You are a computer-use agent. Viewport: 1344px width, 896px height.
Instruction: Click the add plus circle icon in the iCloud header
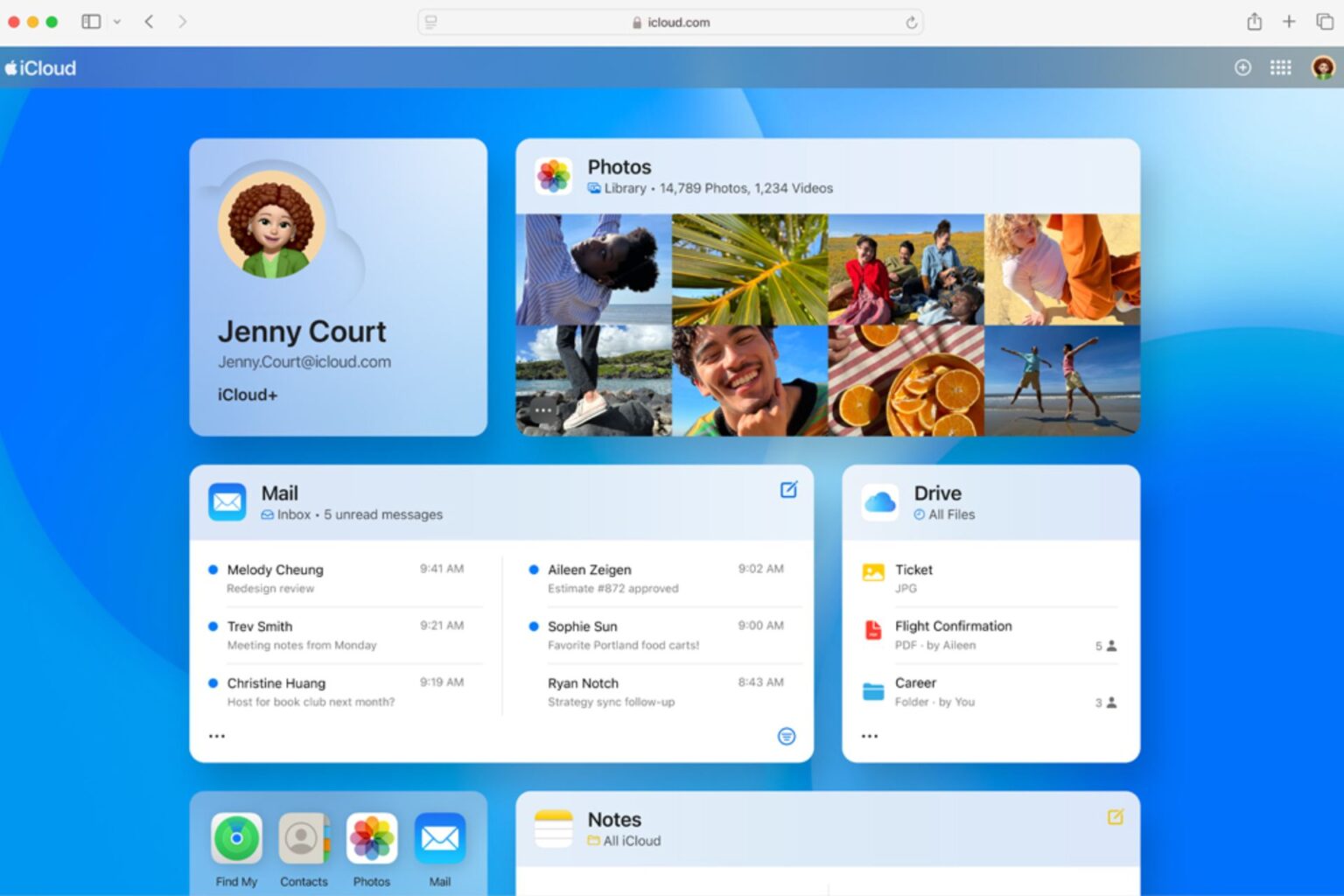click(x=1242, y=67)
